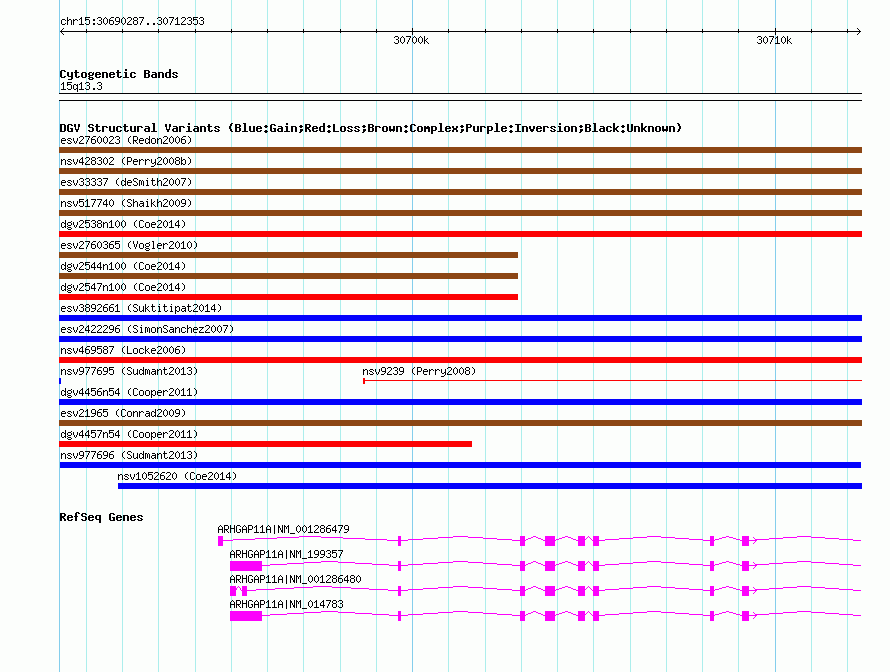
Task: Click the red dgv2538n100 (Coe2014) bar
Action: point(460,234)
